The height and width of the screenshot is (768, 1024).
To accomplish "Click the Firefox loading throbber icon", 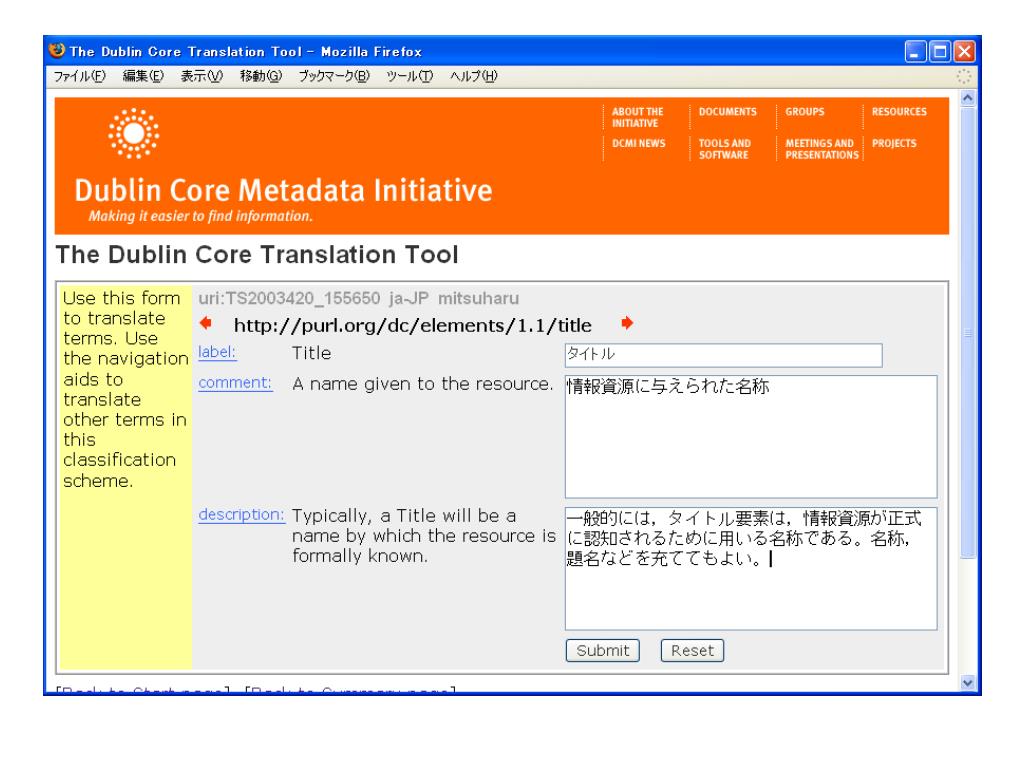I will point(964,76).
